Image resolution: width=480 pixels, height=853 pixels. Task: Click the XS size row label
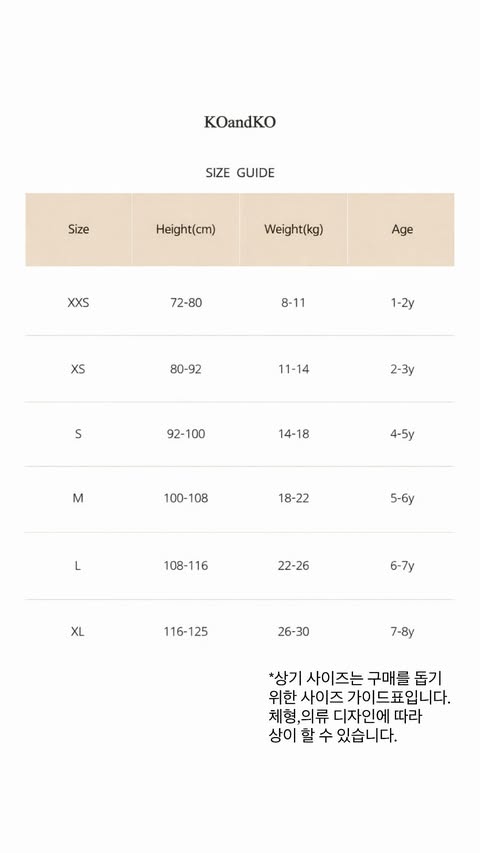pos(78,369)
